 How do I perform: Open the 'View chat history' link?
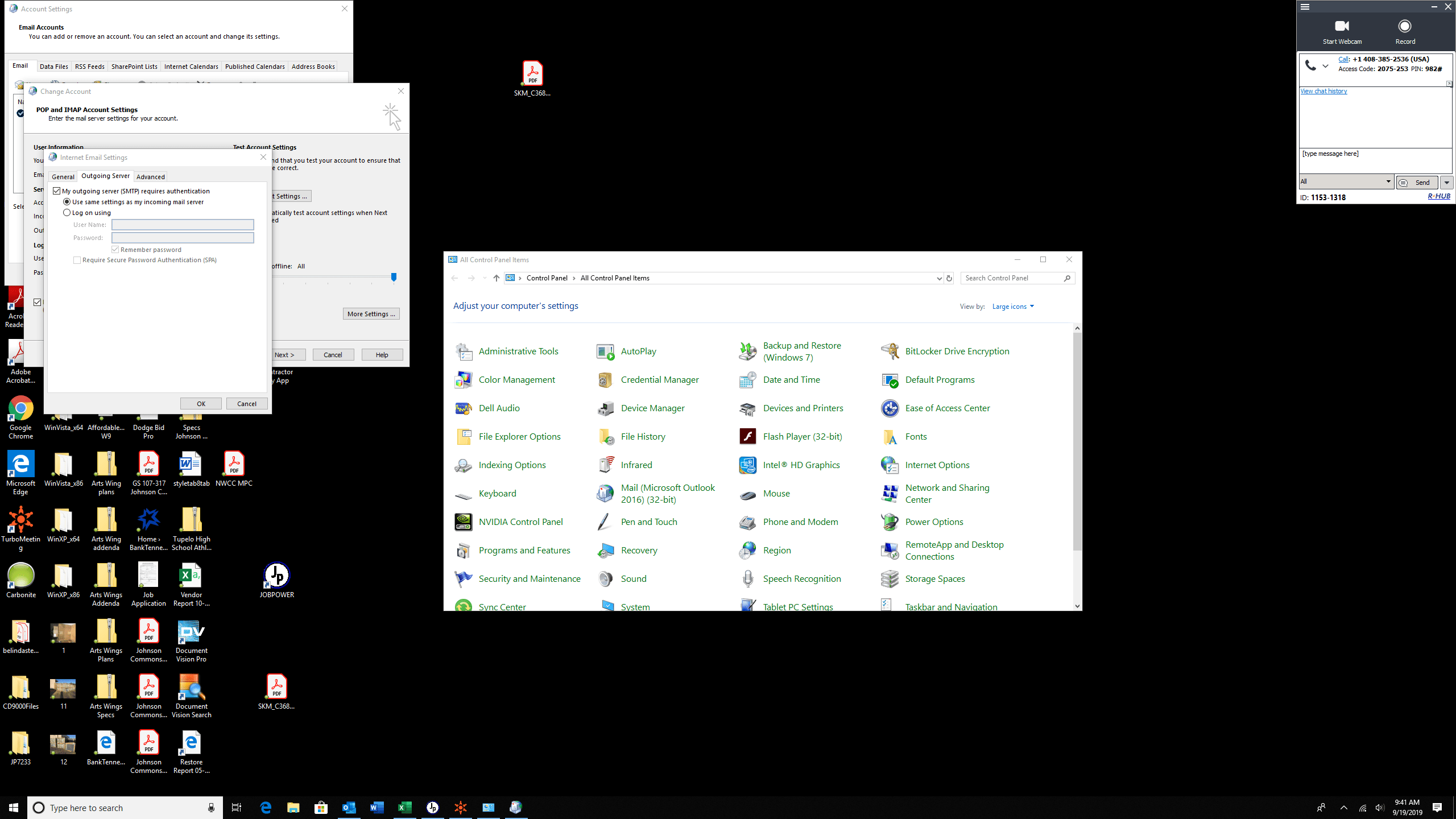(x=1323, y=91)
